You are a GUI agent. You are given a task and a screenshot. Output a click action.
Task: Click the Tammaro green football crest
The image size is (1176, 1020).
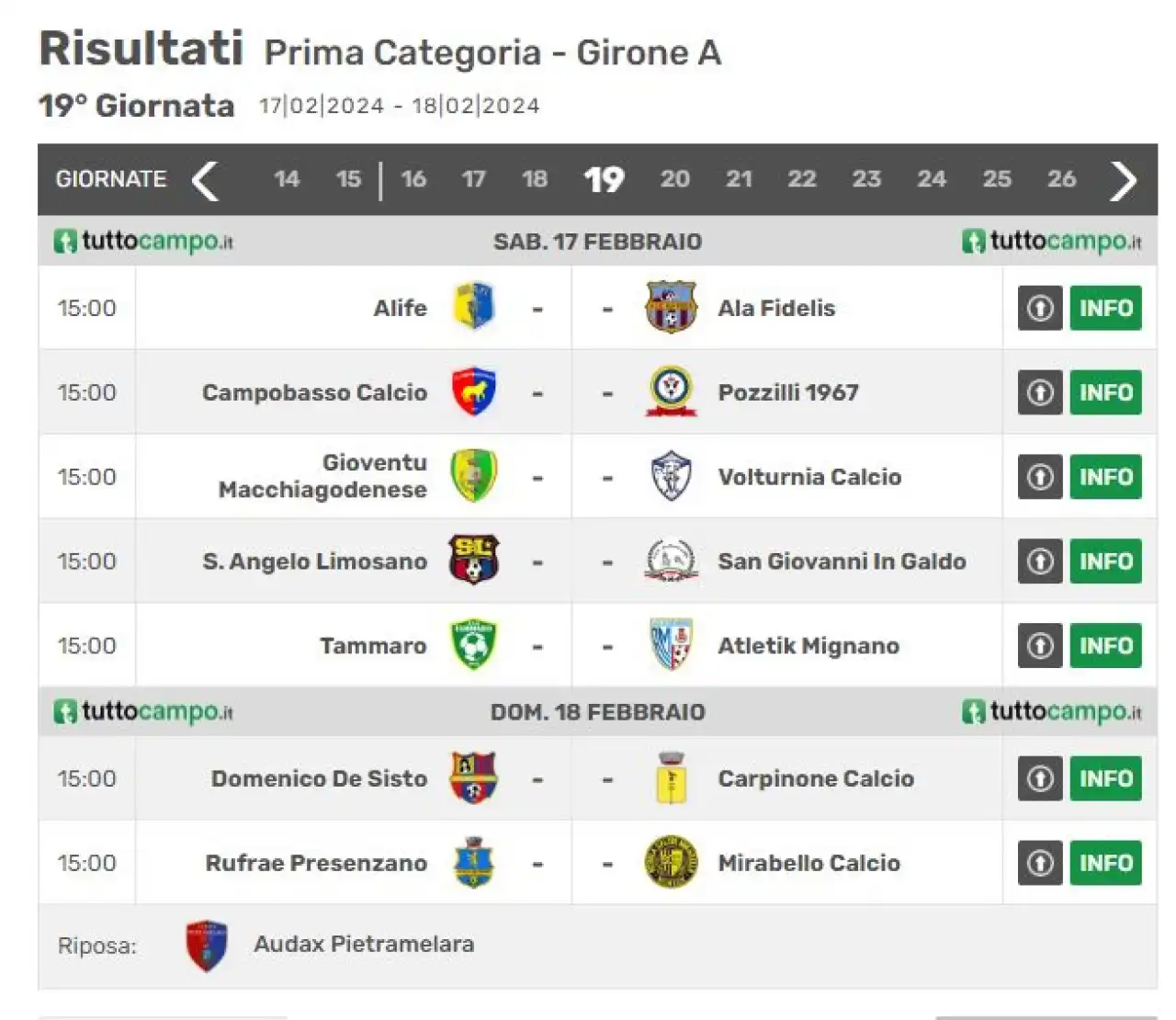[474, 645]
